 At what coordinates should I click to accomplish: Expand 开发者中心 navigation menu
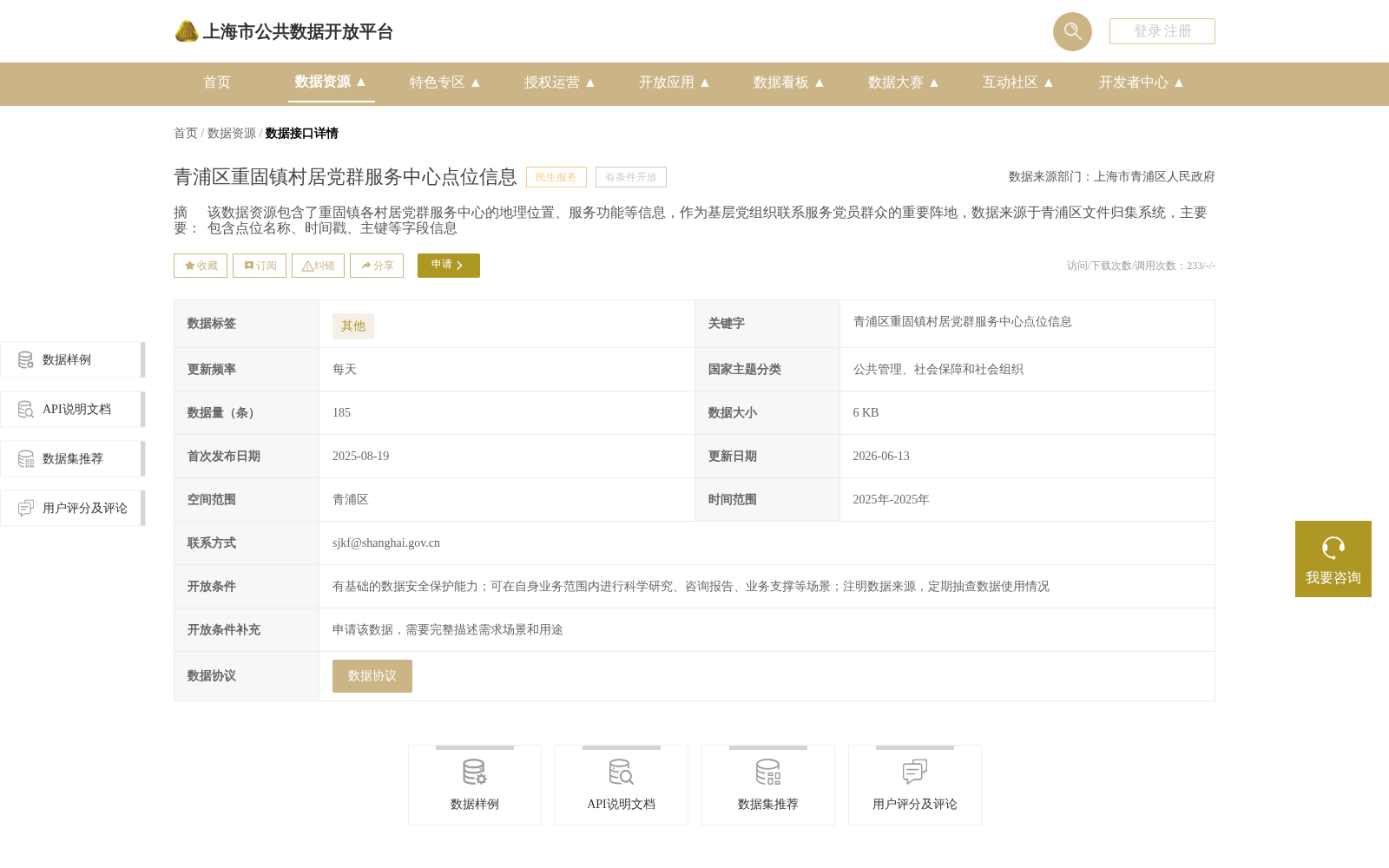[1142, 82]
